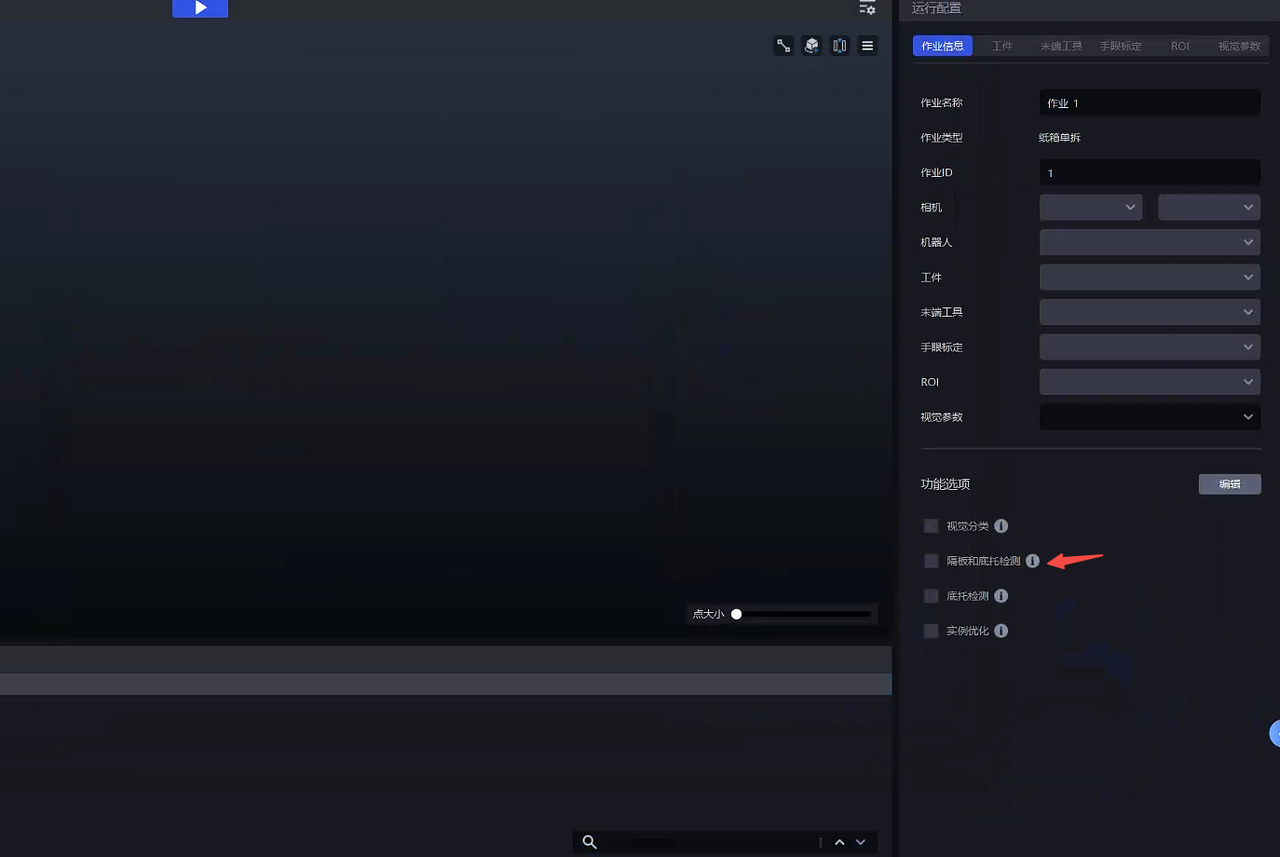The height and width of the screenshot is (857, 1280).
Task: Switch to the ROI tab
Action: point(1180,46)
